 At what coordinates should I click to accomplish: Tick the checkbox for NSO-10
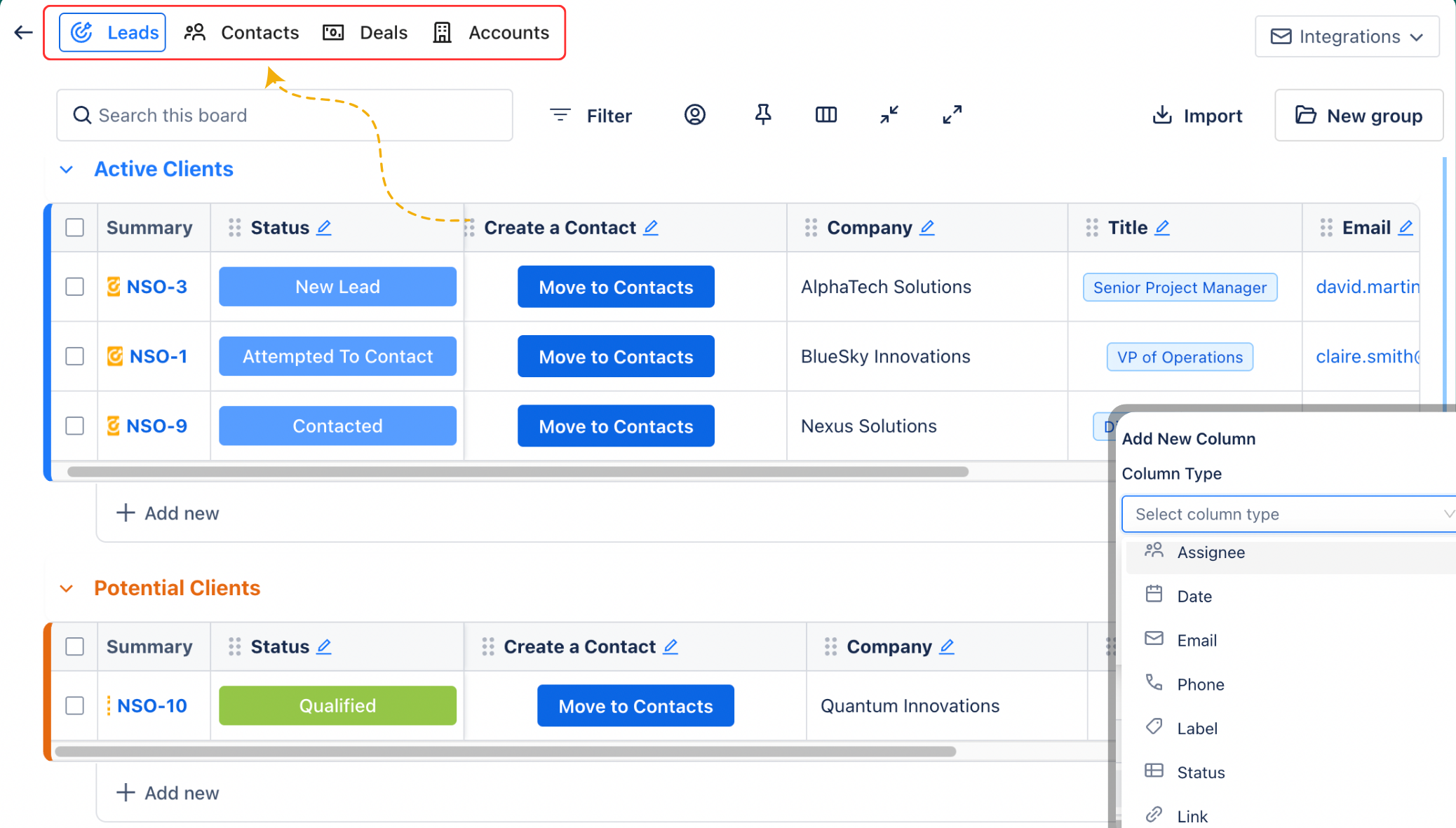click(x=74, y=705)
